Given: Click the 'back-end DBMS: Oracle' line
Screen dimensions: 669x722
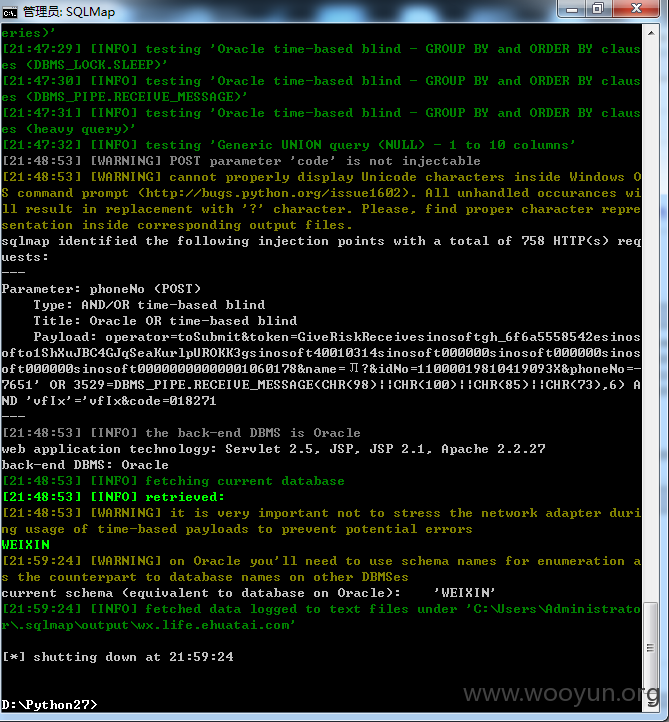Looking at the screenshot, I should [x=85, y=465].
